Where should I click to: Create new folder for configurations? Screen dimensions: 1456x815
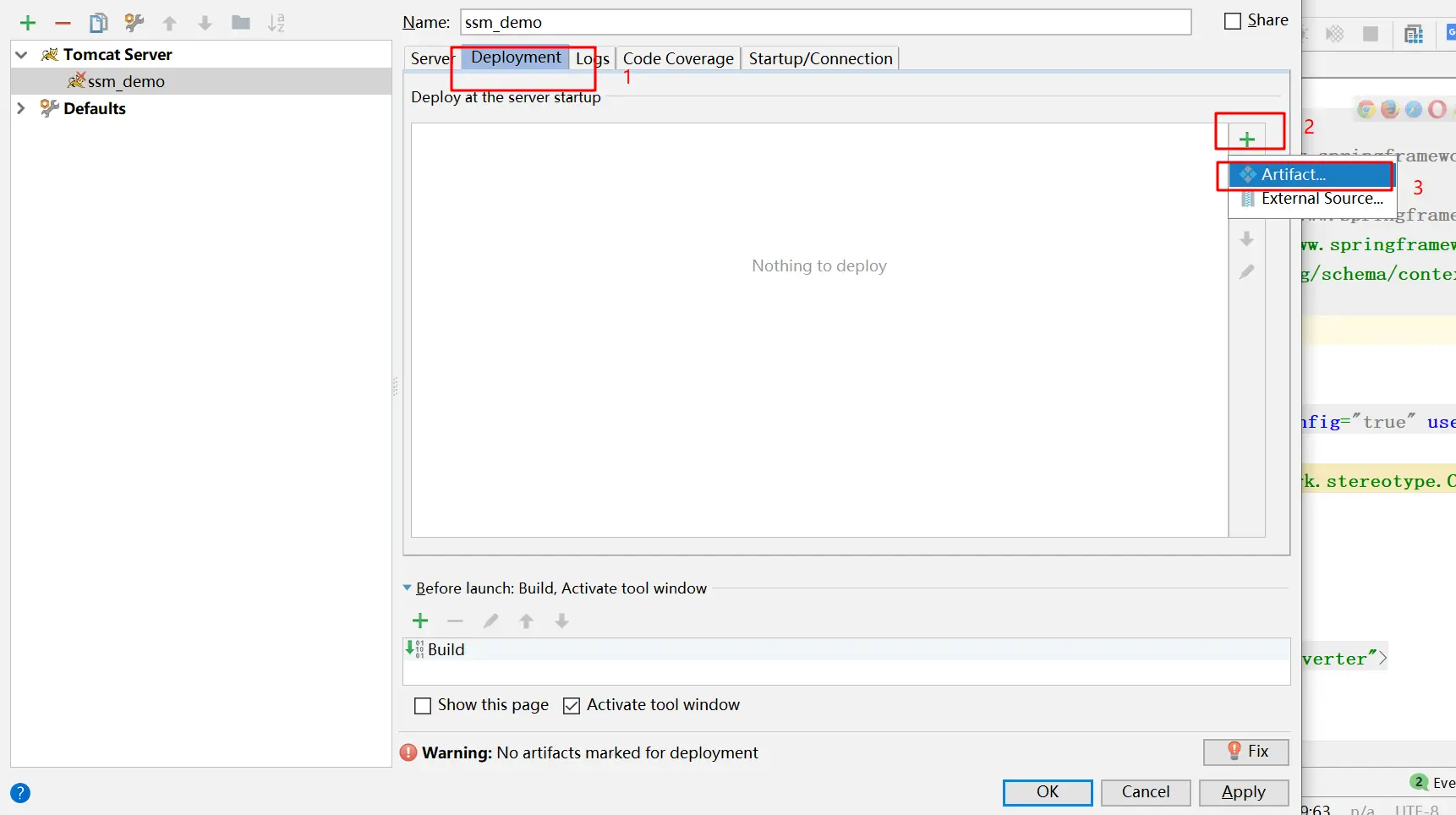pos(241,23)
